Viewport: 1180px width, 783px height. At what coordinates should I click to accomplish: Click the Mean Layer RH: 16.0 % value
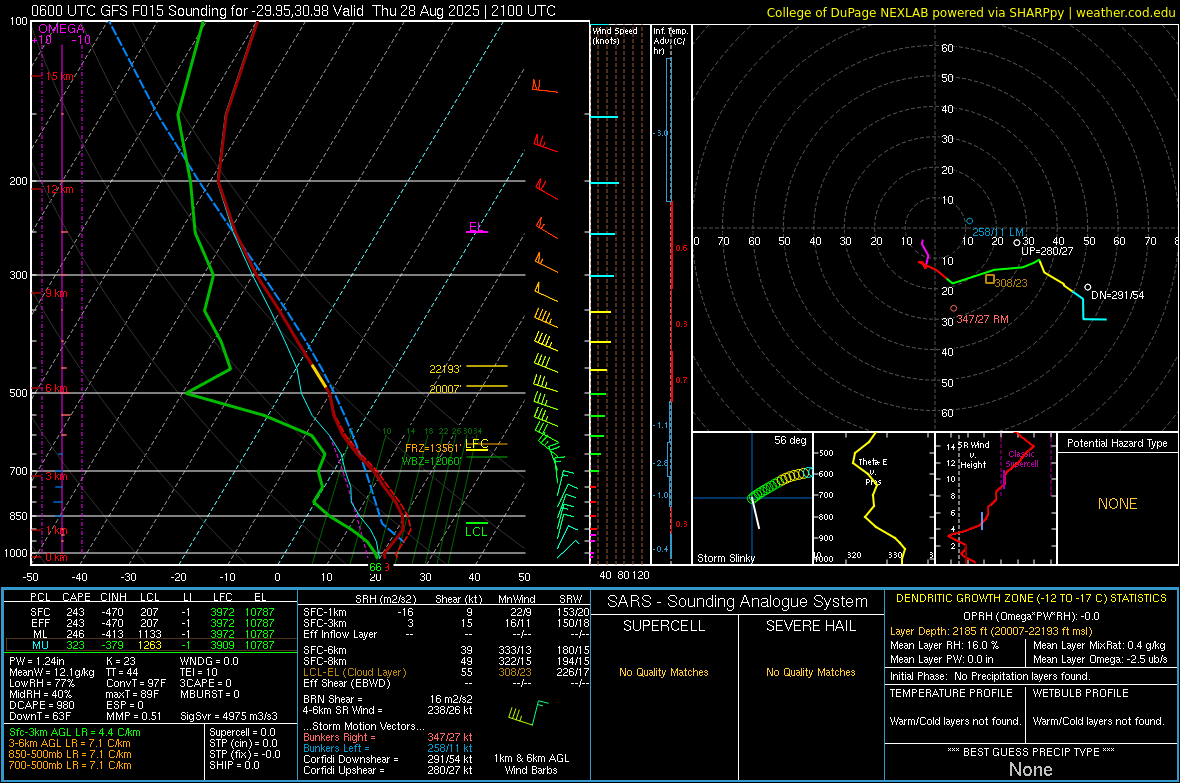tap(944, 645)
